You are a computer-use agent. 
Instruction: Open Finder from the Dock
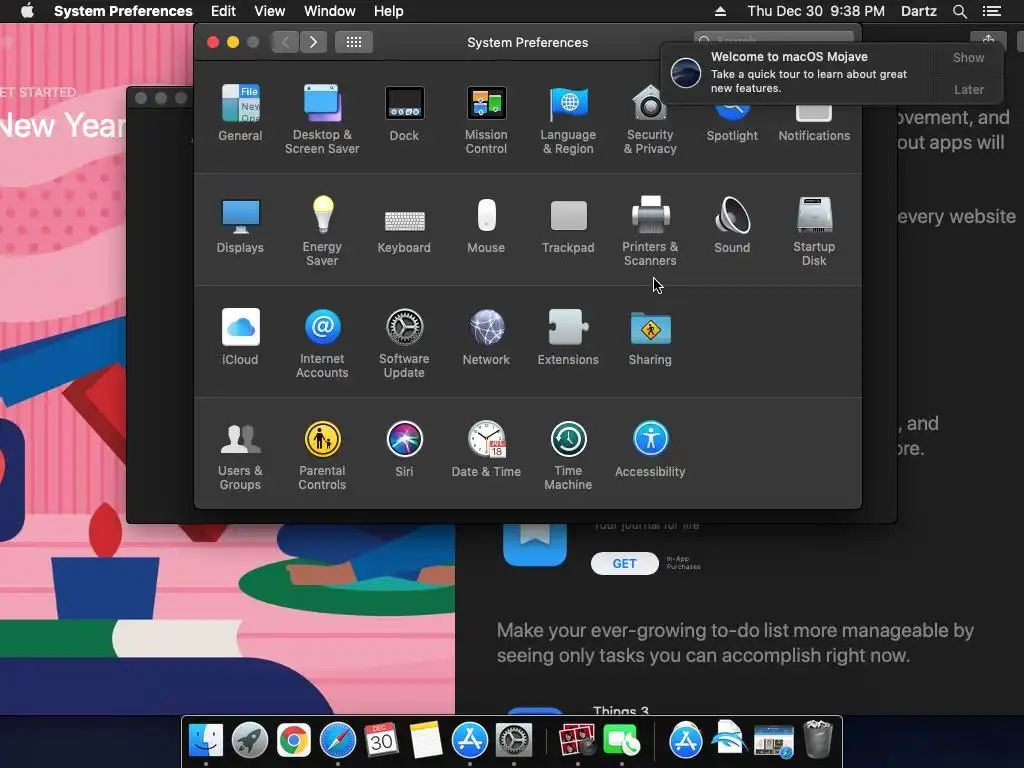(206, 741)
